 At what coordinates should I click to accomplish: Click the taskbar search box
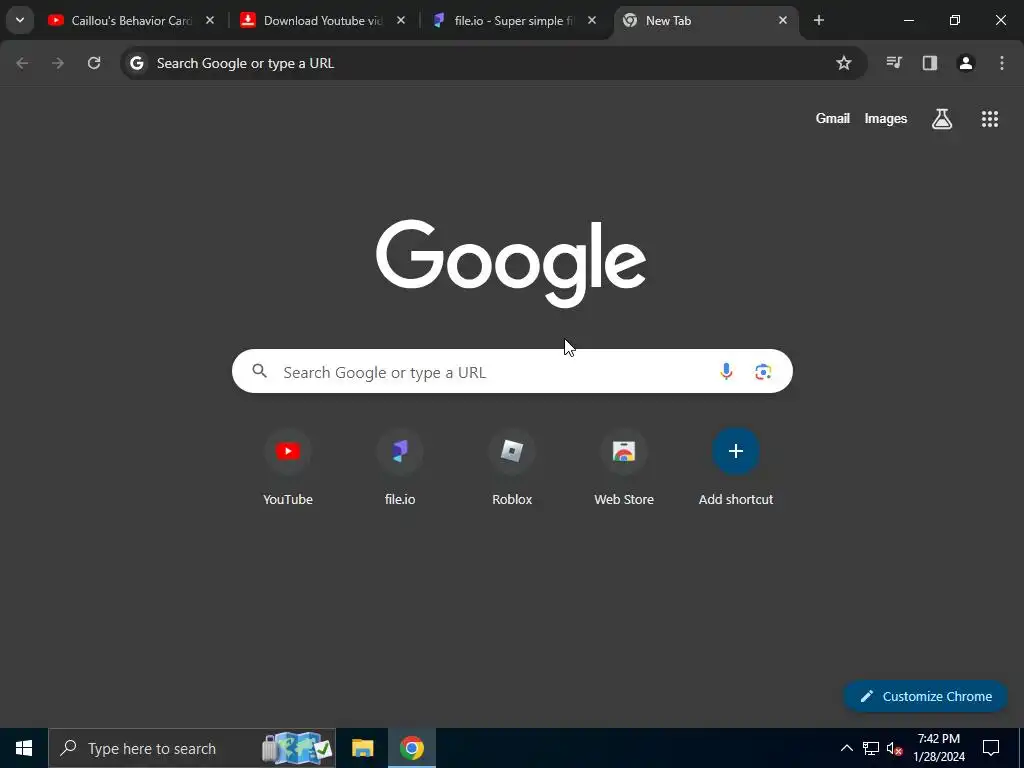[x=192, y=748]
